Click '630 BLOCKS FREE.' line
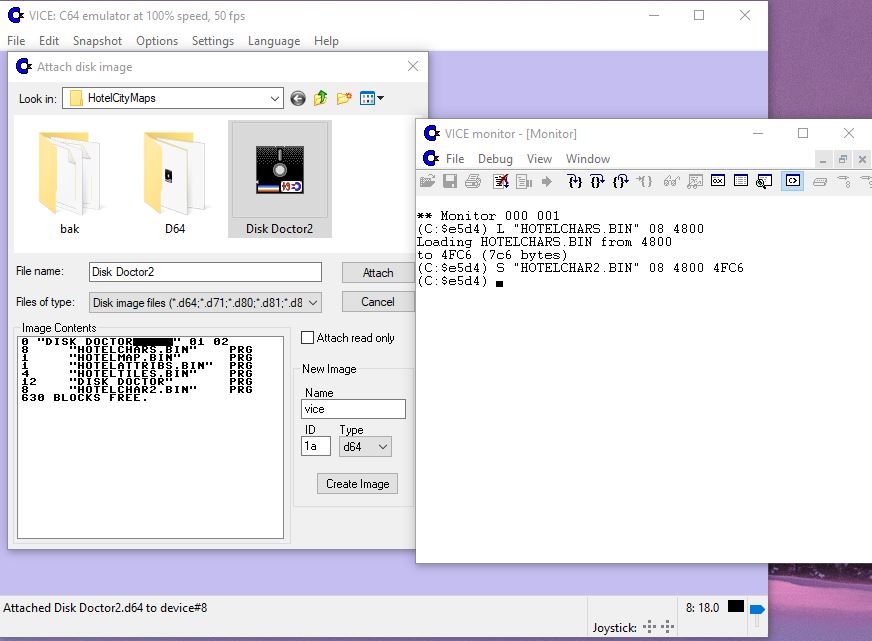This screenshot has height=641, width=872. pos(85,397)
